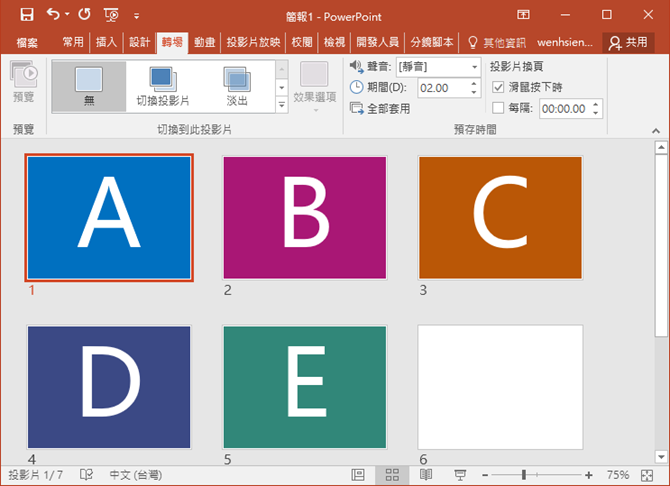Select slide 5 thumbnail labeled E
This screenshot has height=486, width=670.
(305, 387)
